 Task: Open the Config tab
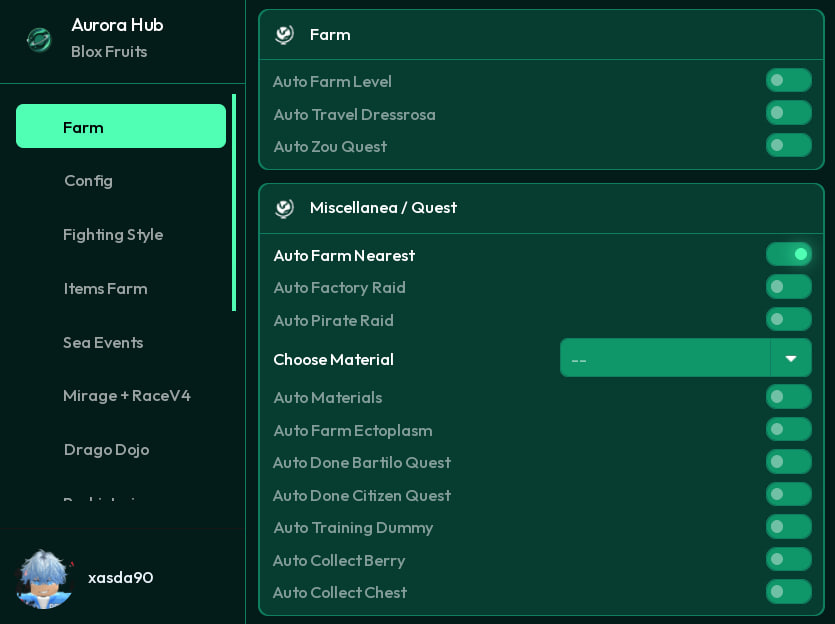coord(88,181)
